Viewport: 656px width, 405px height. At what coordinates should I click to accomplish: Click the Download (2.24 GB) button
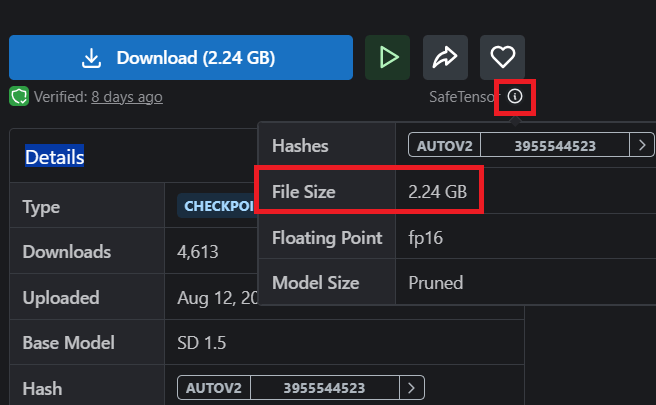[181, 58]
